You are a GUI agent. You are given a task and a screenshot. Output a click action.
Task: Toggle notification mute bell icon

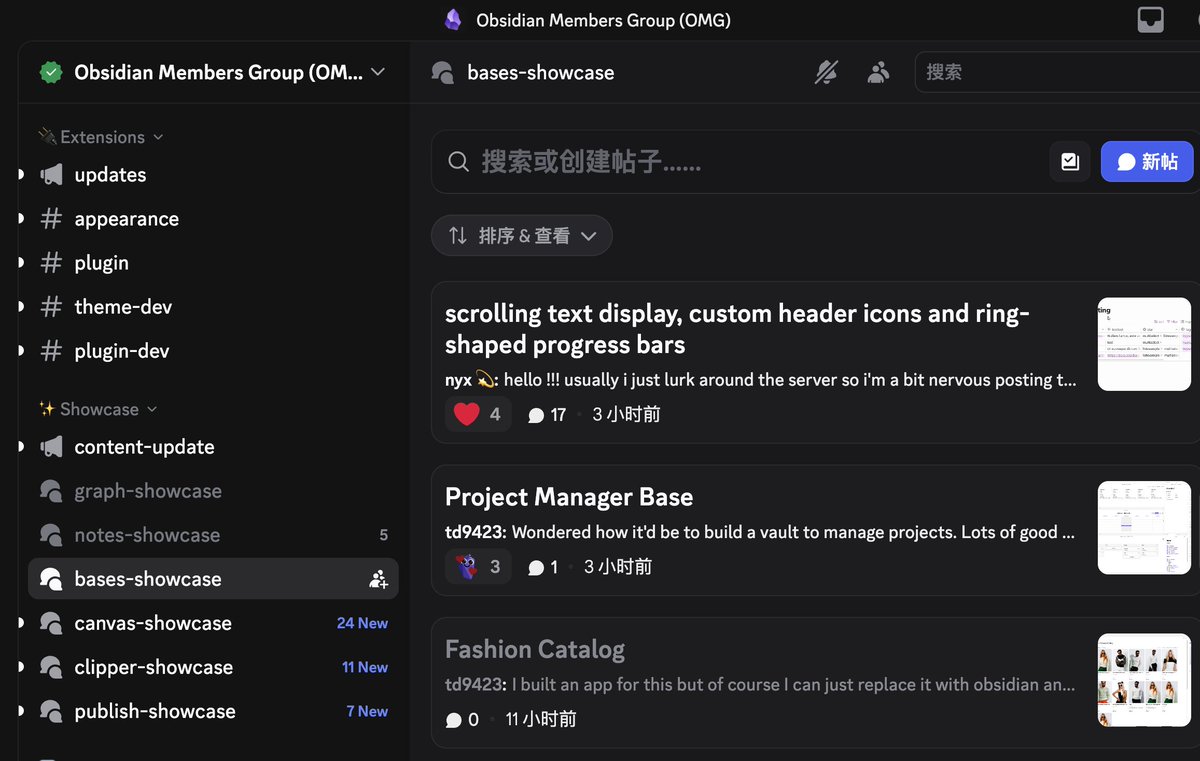point(826,72)
